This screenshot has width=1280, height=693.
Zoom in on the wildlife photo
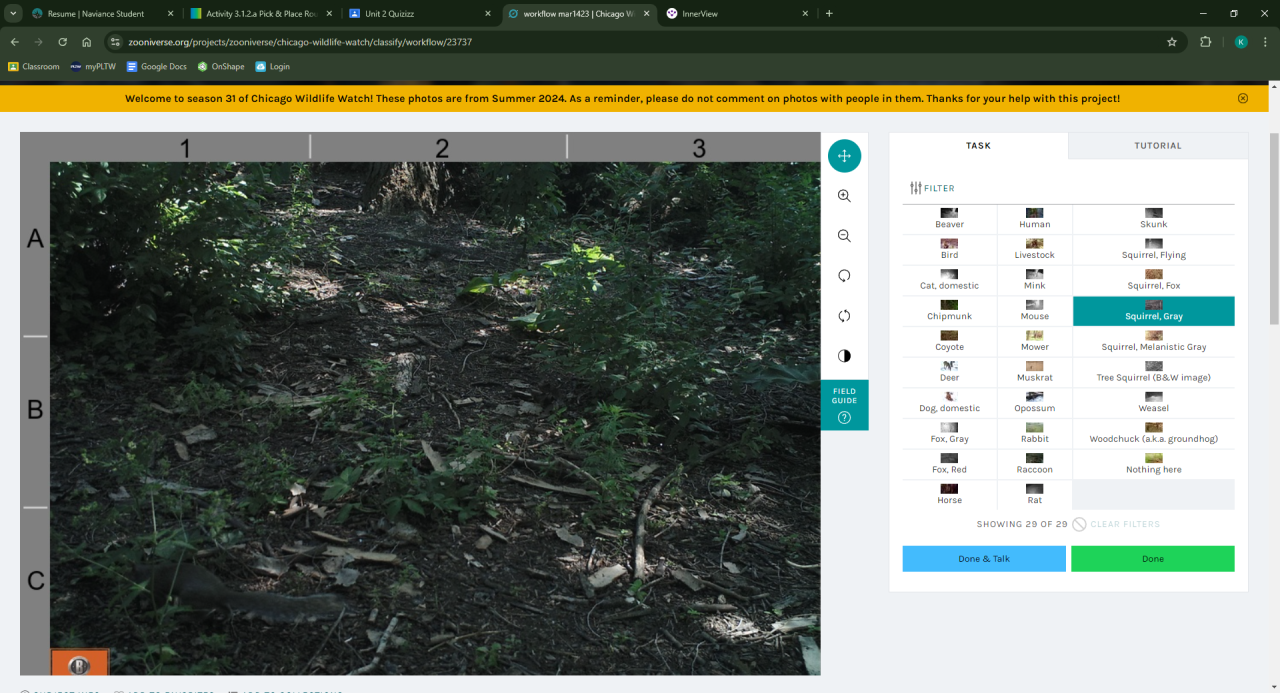click(844, 196)
